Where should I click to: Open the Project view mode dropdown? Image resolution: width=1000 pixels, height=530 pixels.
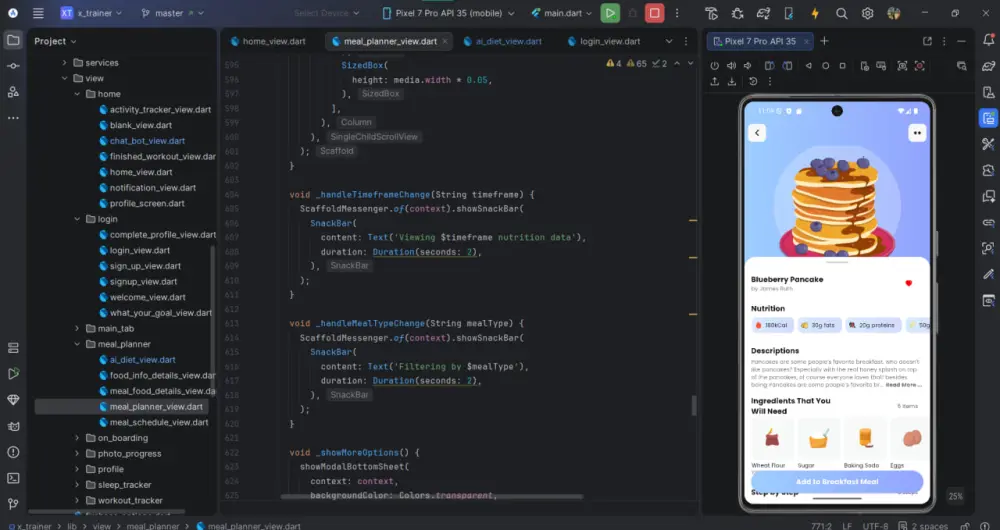55,41
